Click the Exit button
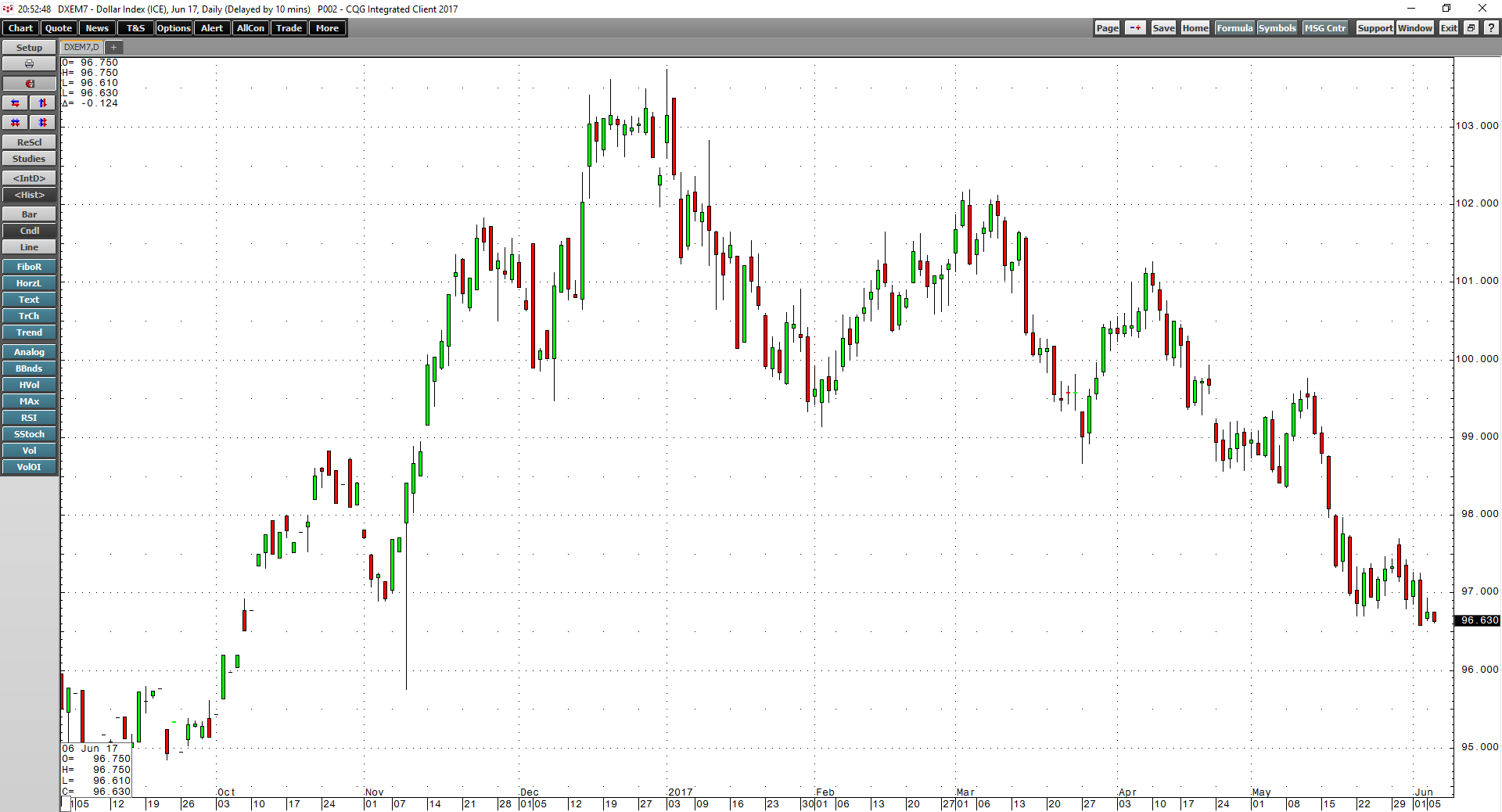The height and width of the screenshot is (812, 1502). click(1449, 28)
